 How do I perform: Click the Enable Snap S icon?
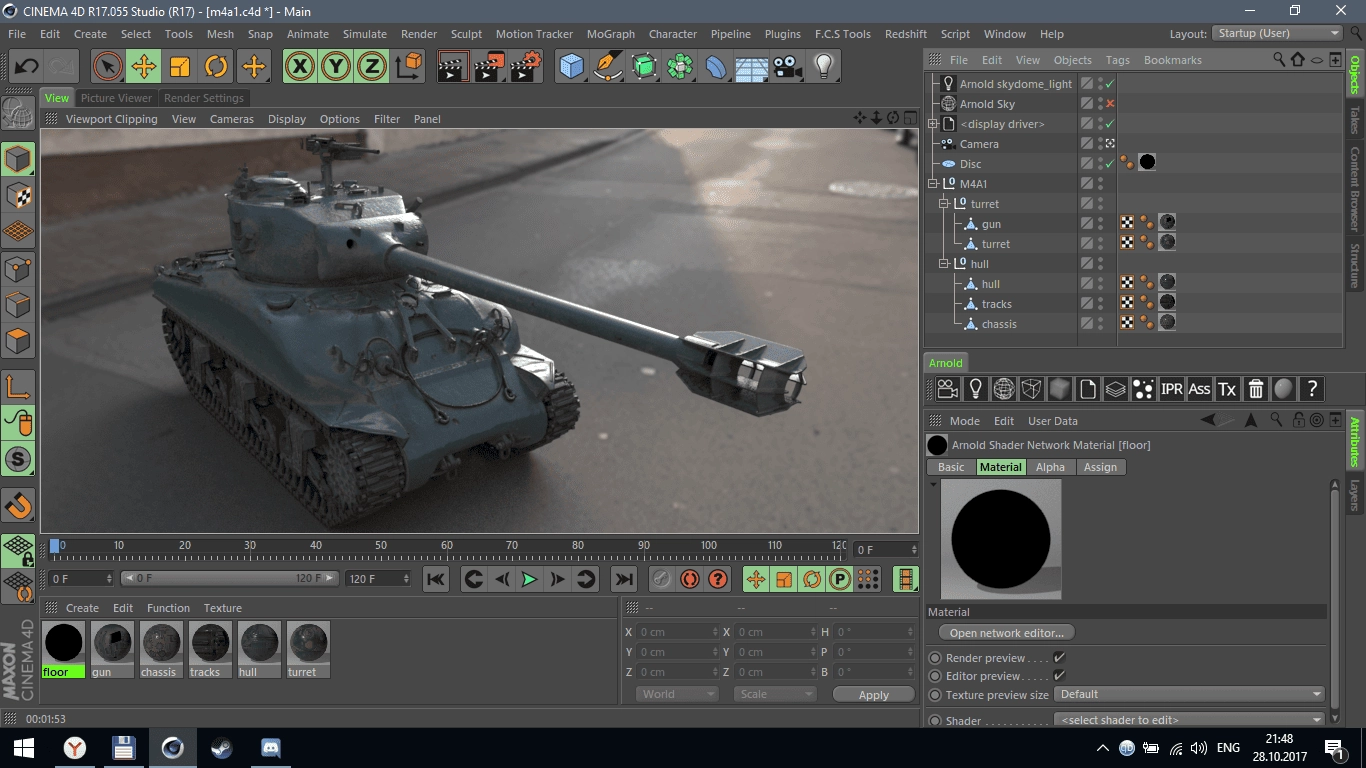click(x=18, y=460)
